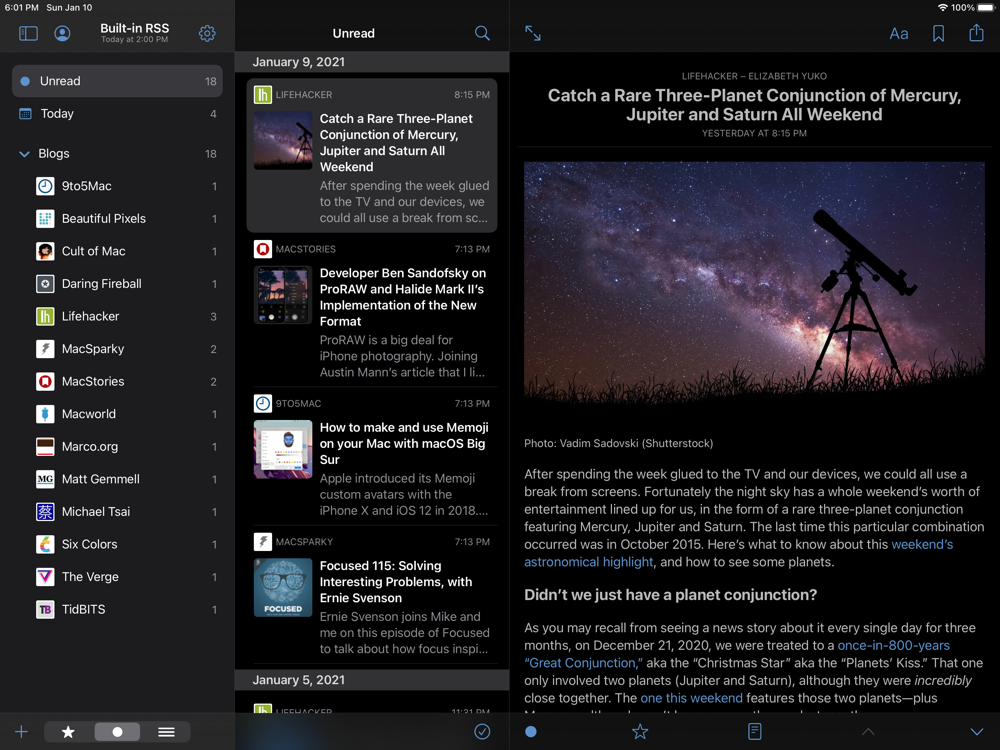The image size is (1000, 750).
Task: Search the Unread article list
Action: pos(482,33)
